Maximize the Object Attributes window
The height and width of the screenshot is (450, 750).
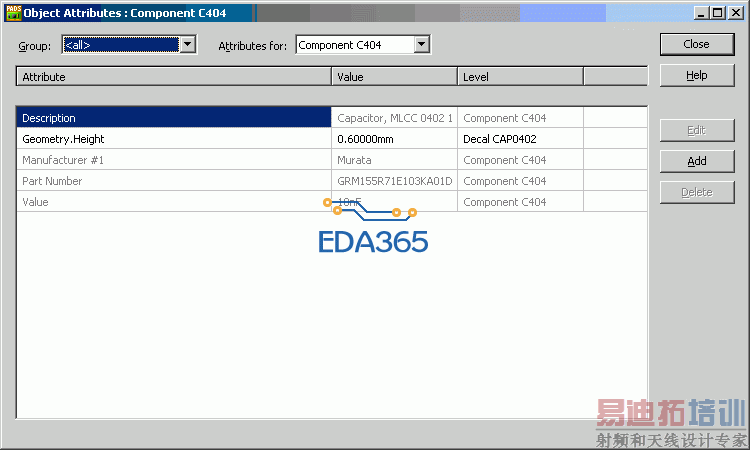(x=717, y=13)
